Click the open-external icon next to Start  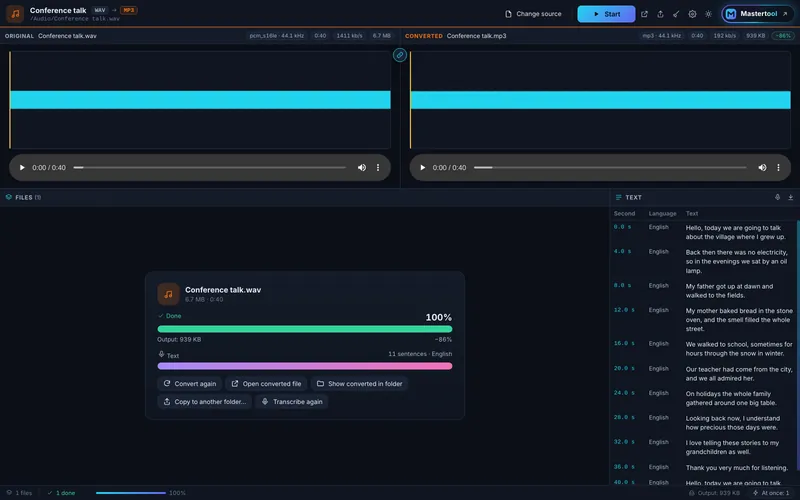[644, 14]
